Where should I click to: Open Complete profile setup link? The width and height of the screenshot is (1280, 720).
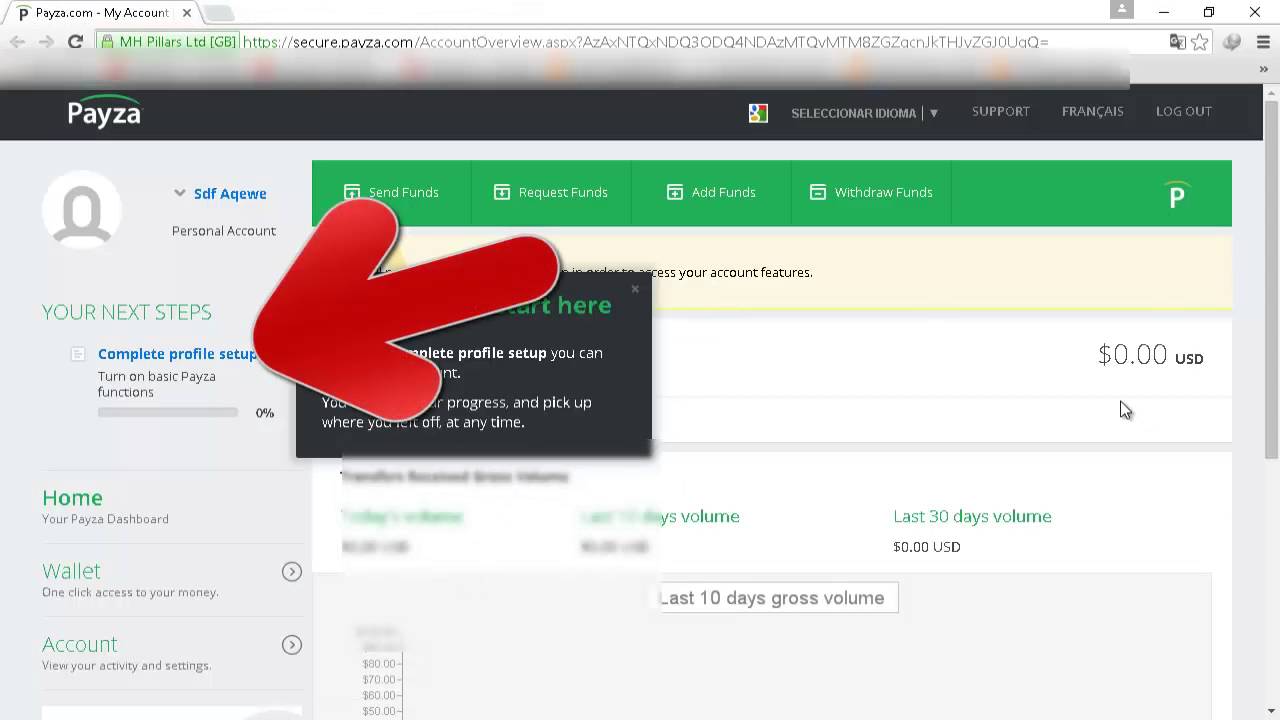[177, 354]
